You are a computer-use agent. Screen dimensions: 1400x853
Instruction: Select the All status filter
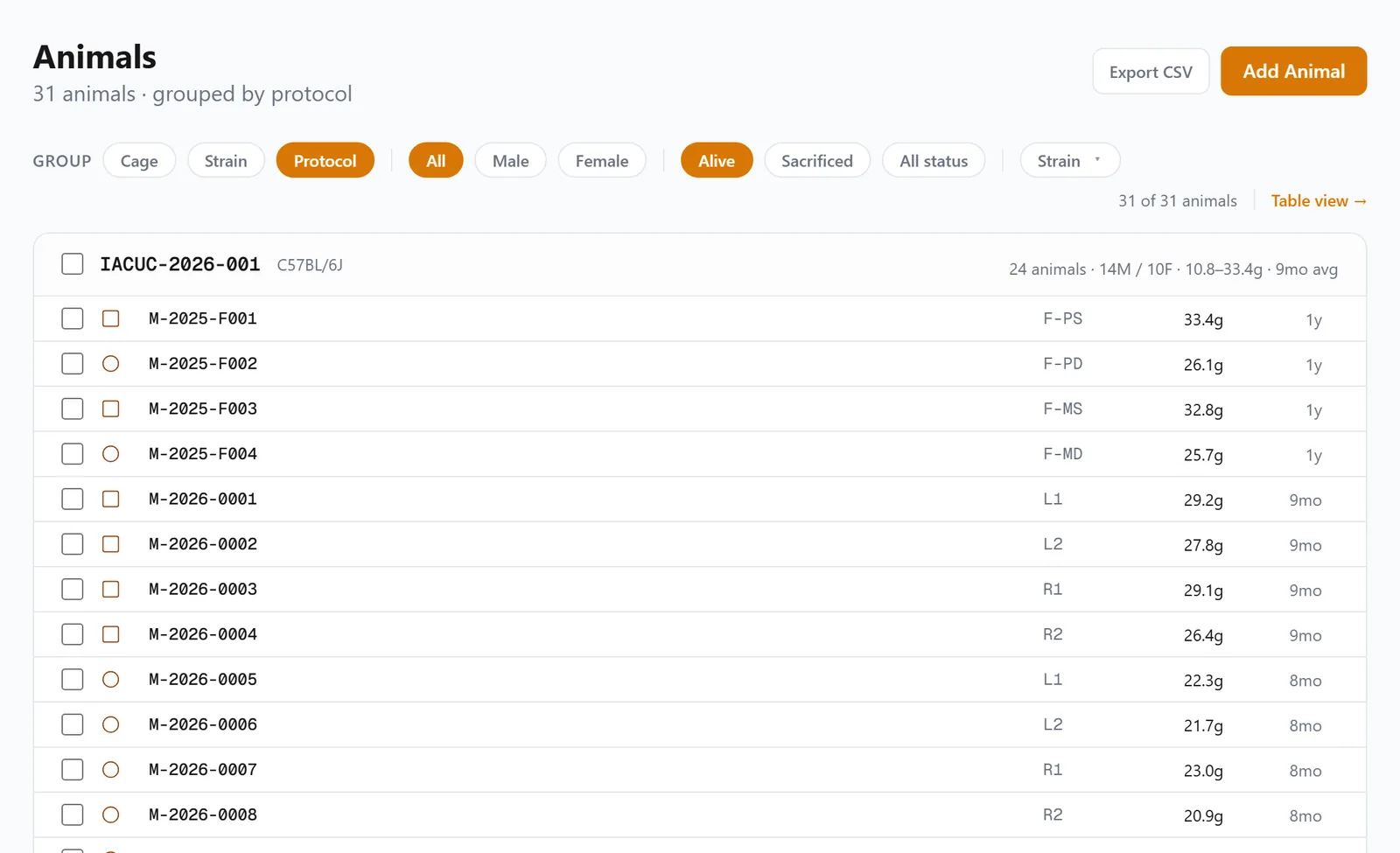point(934,160)
